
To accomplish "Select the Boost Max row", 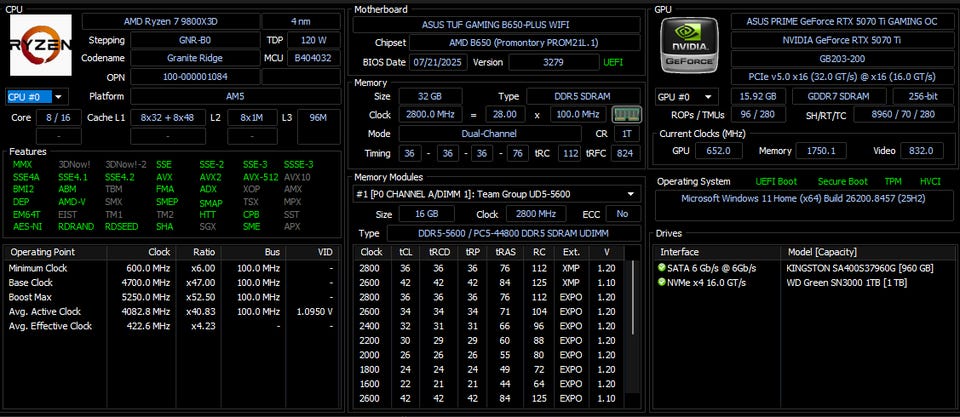I will 172,297.
